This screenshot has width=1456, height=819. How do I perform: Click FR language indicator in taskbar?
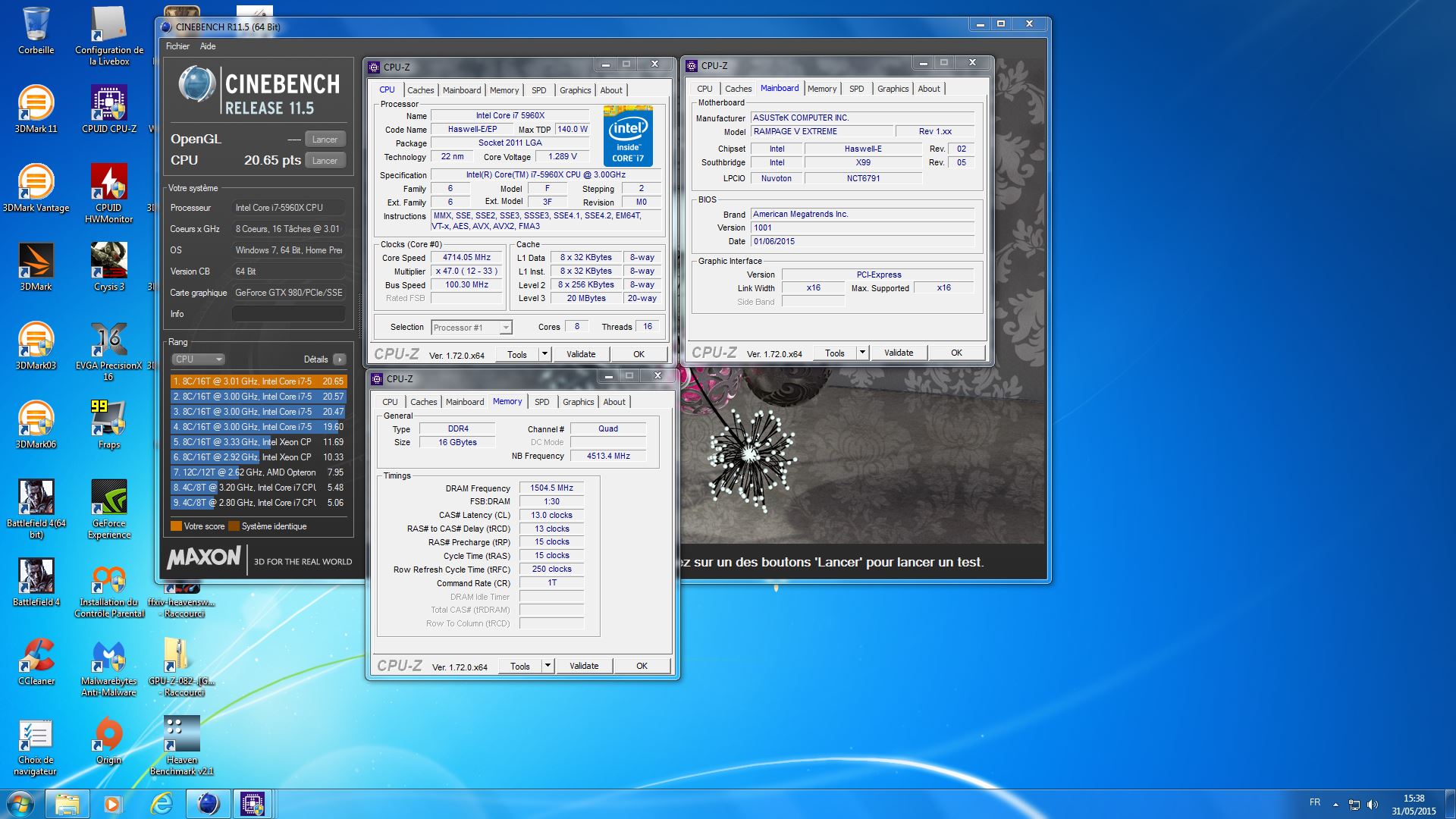(1315, 802)
